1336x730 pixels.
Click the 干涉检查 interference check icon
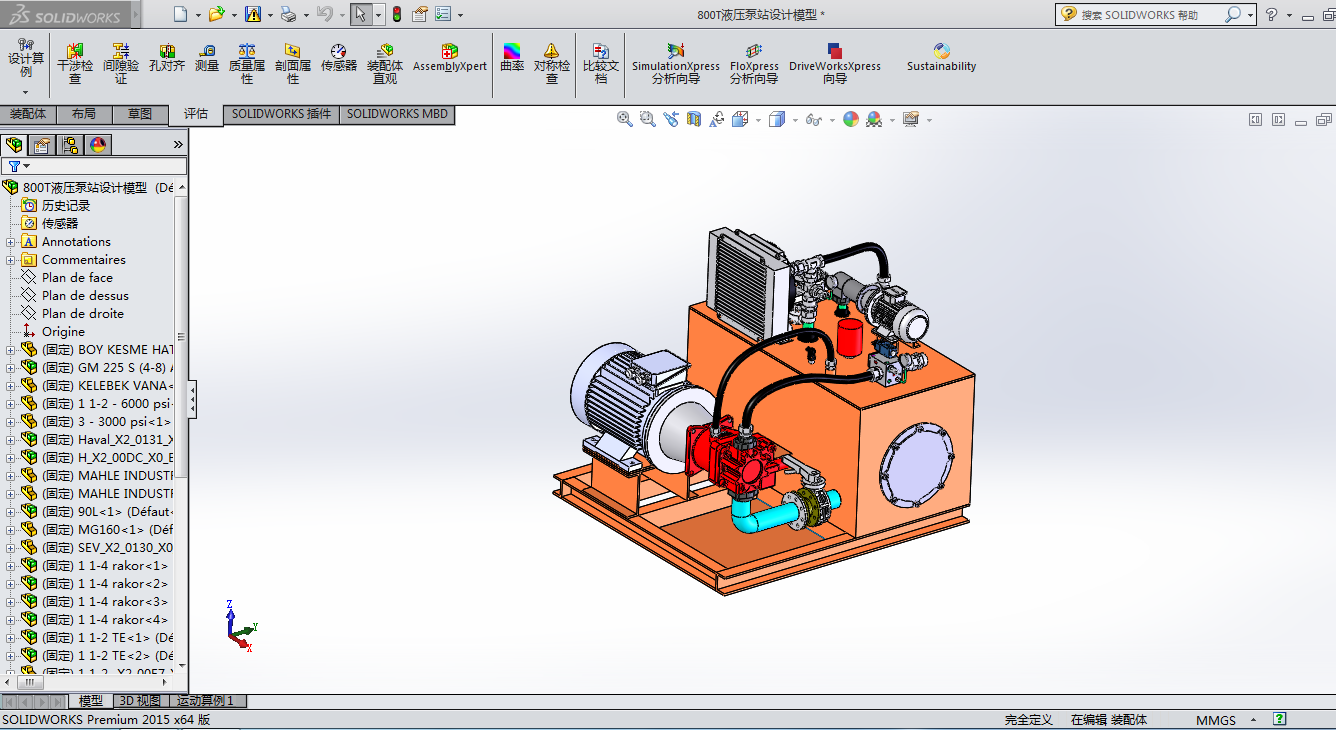click(75, 60)
